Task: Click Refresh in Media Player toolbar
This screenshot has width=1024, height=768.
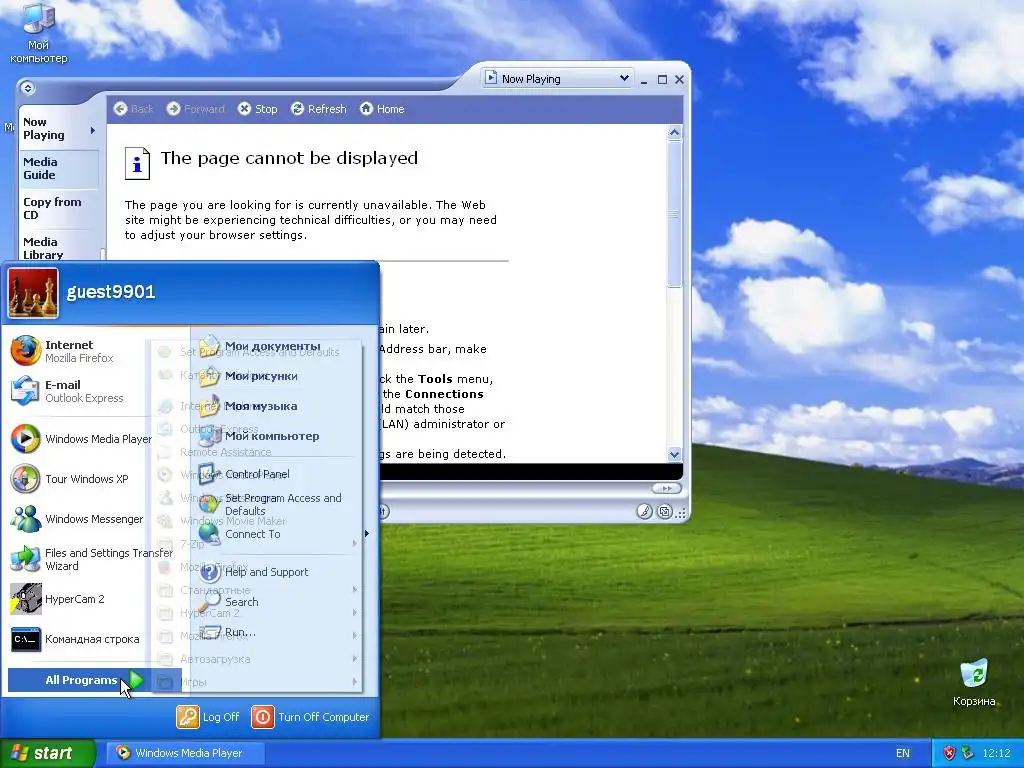Action: tap(319, 108)
